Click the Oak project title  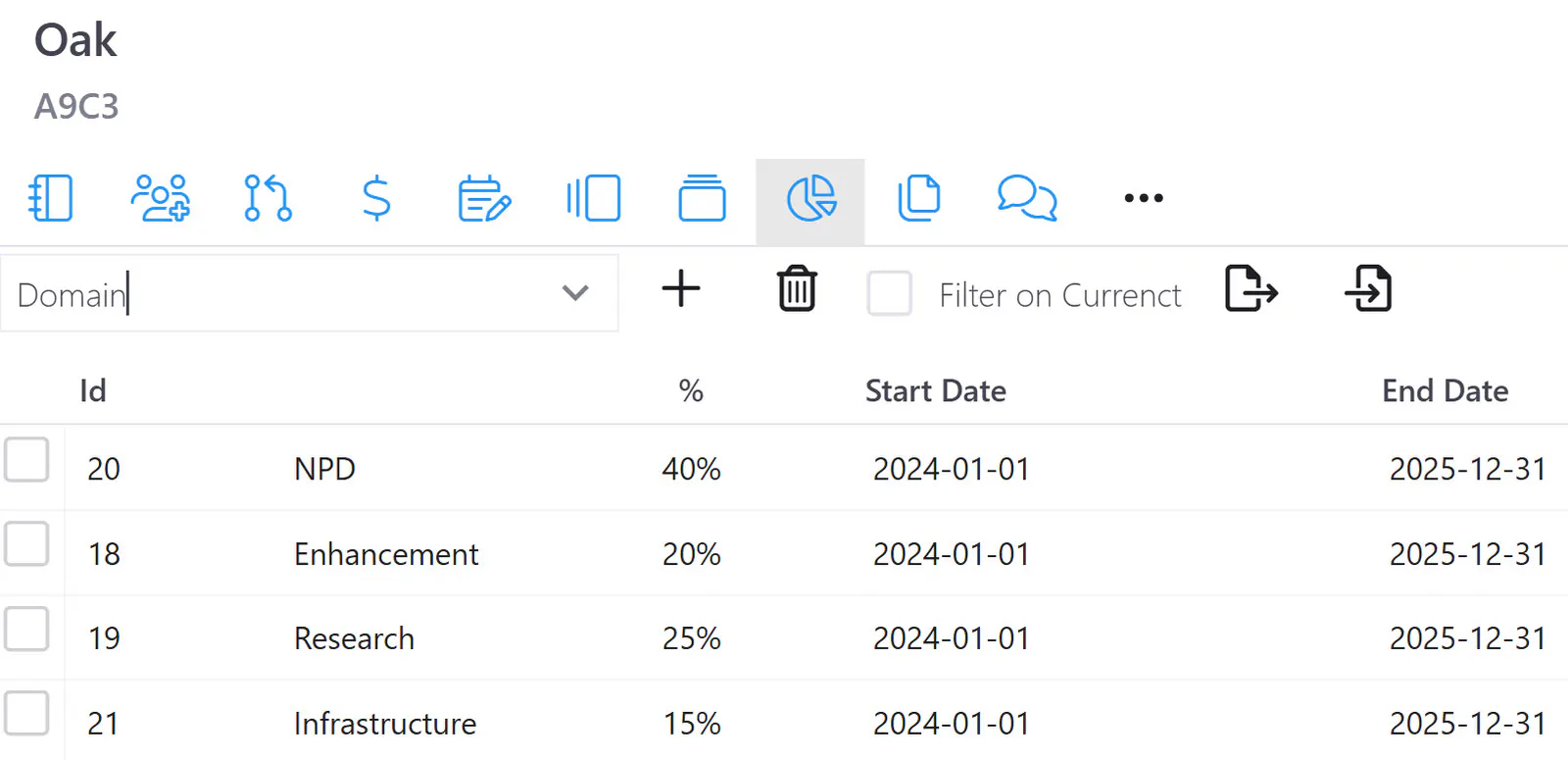click(x=75, y=40)
